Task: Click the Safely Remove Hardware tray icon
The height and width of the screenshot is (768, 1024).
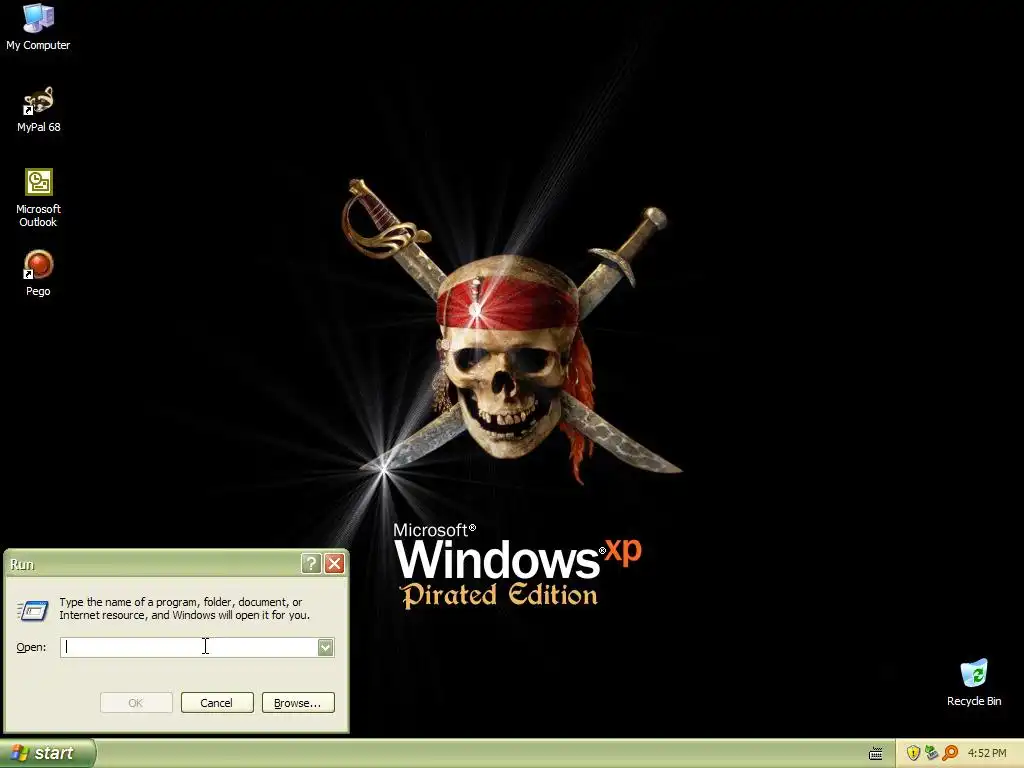Action: tap(931, 753)
